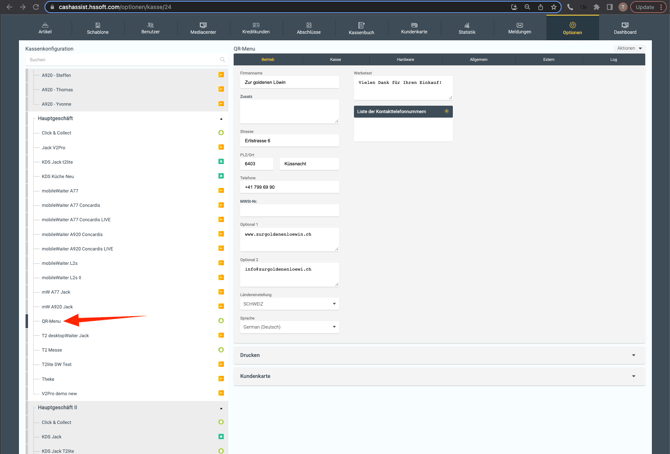Image resolution: width=670 pixels, height=454 pixels.
Task: Click the Firmenname input field
Action: pyautogui.click(x=289, y=82)
